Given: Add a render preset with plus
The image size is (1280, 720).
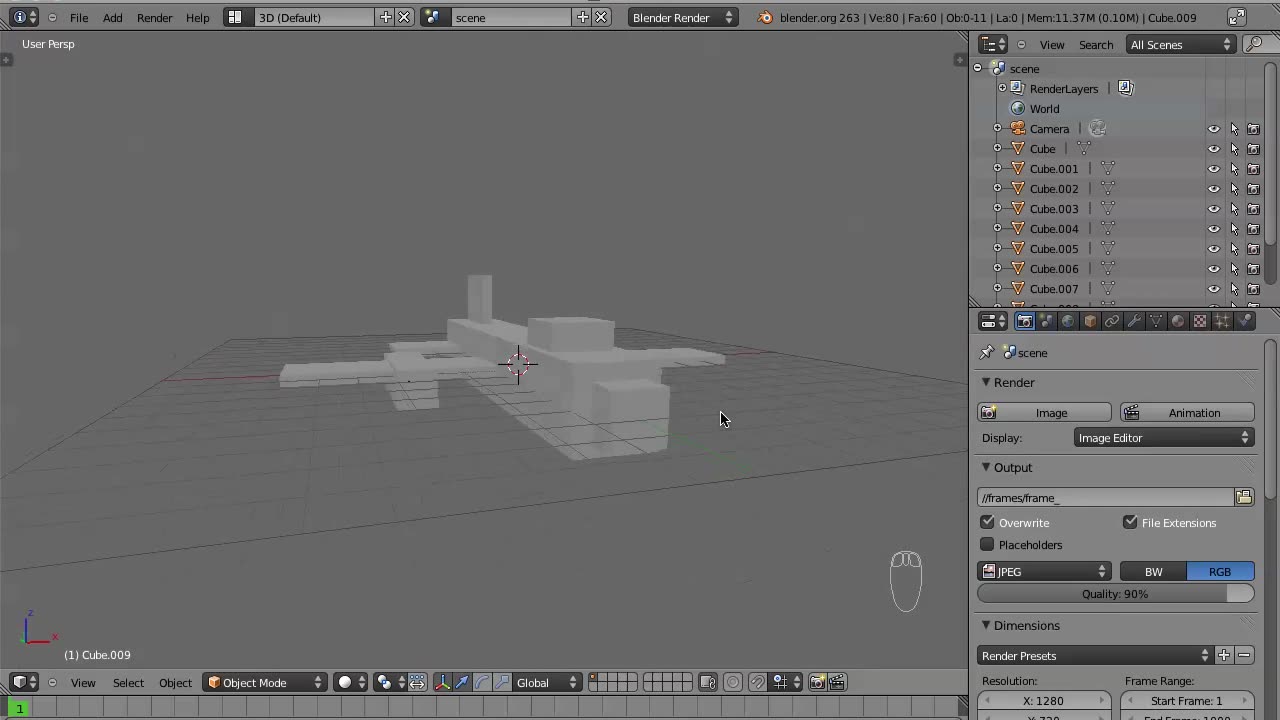Looking at the screenshot, I should pyautogui.click(x=1224, y=656).
